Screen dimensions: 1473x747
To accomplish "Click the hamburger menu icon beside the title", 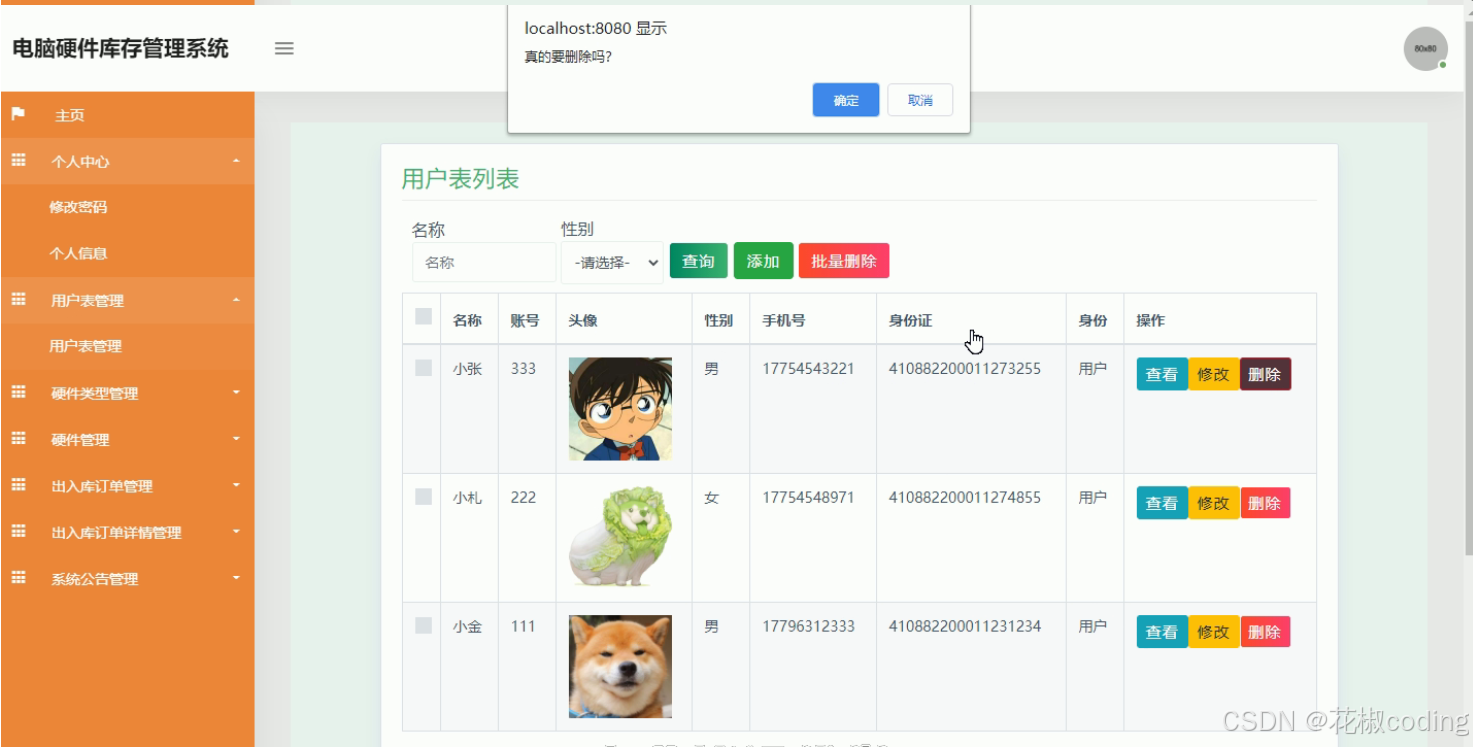I will (x=284, y=48).
